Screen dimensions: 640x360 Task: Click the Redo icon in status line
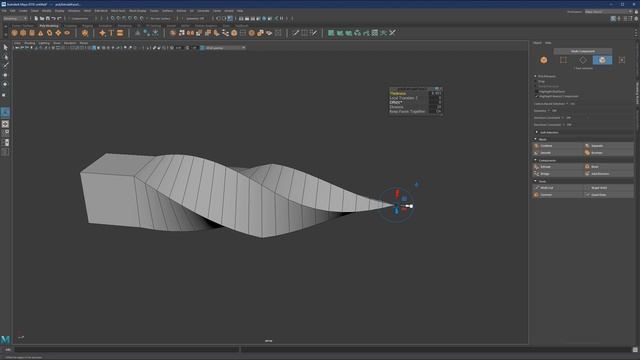click(59, 18)
